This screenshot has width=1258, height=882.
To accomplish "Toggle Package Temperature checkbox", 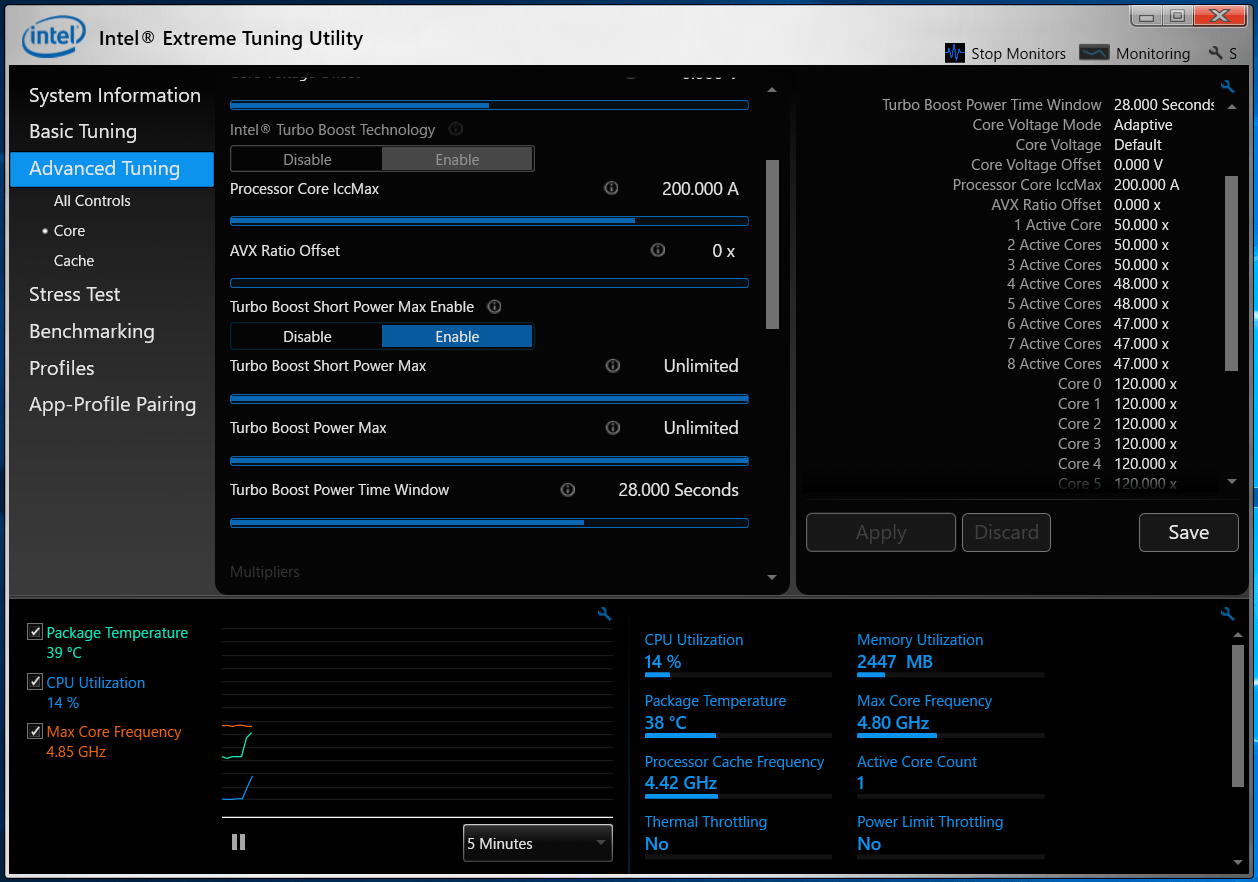I will point(35,632).
